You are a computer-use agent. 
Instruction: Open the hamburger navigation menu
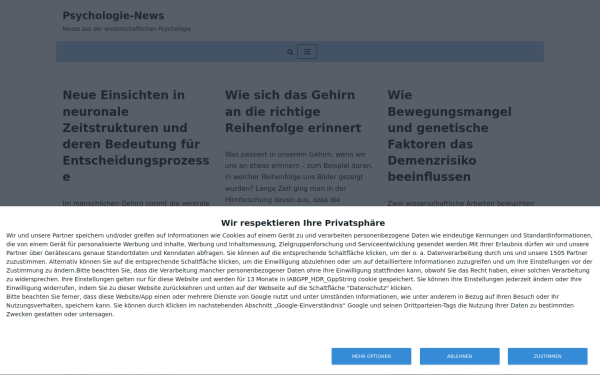[x=307, y=52]
